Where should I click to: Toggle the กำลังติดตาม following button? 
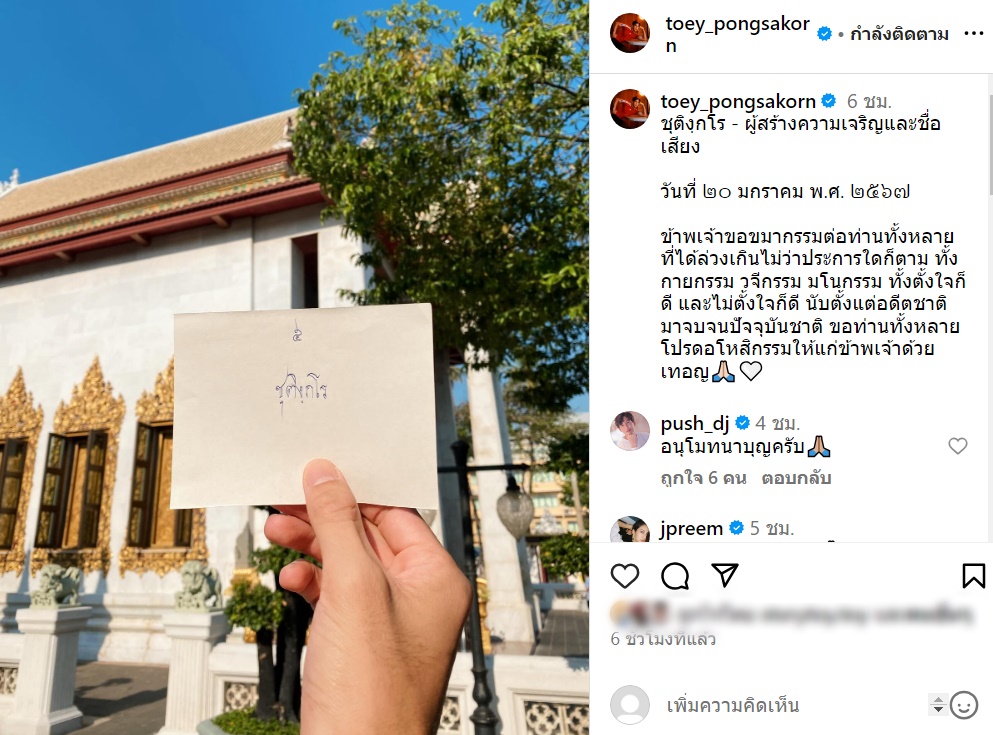pos(899,34)
